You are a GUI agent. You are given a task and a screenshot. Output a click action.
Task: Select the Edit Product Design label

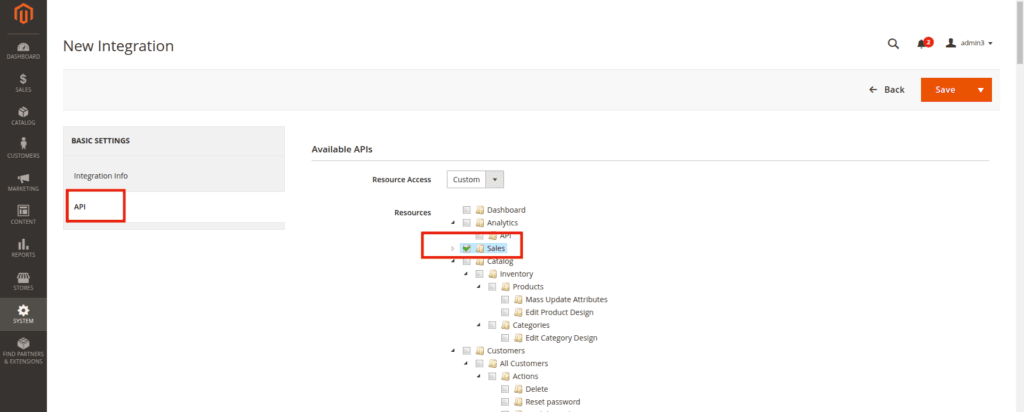click(x=559, y=313)
